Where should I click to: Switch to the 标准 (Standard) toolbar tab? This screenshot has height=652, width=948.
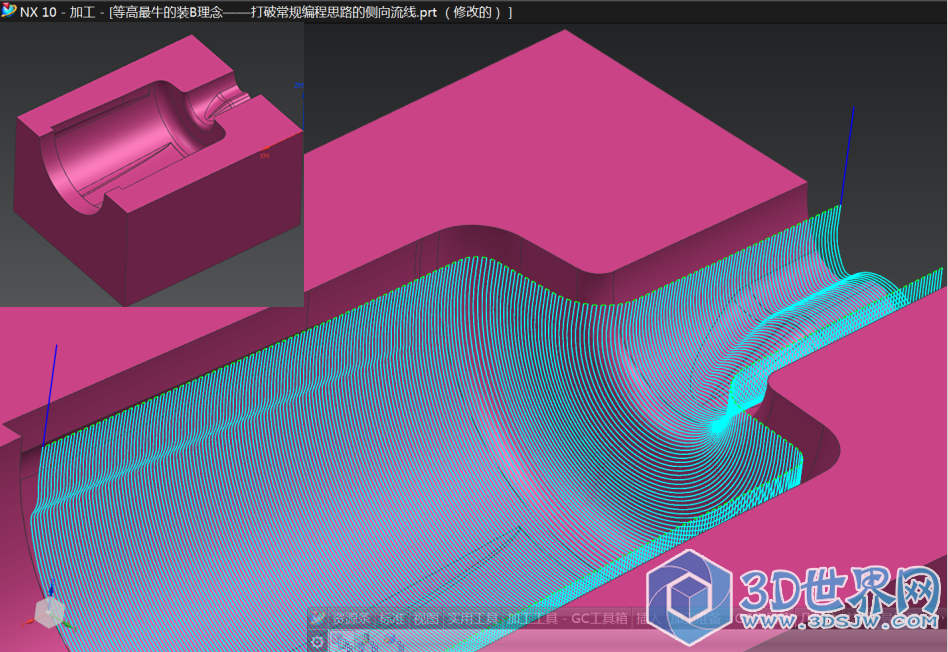tap(393, 618)
